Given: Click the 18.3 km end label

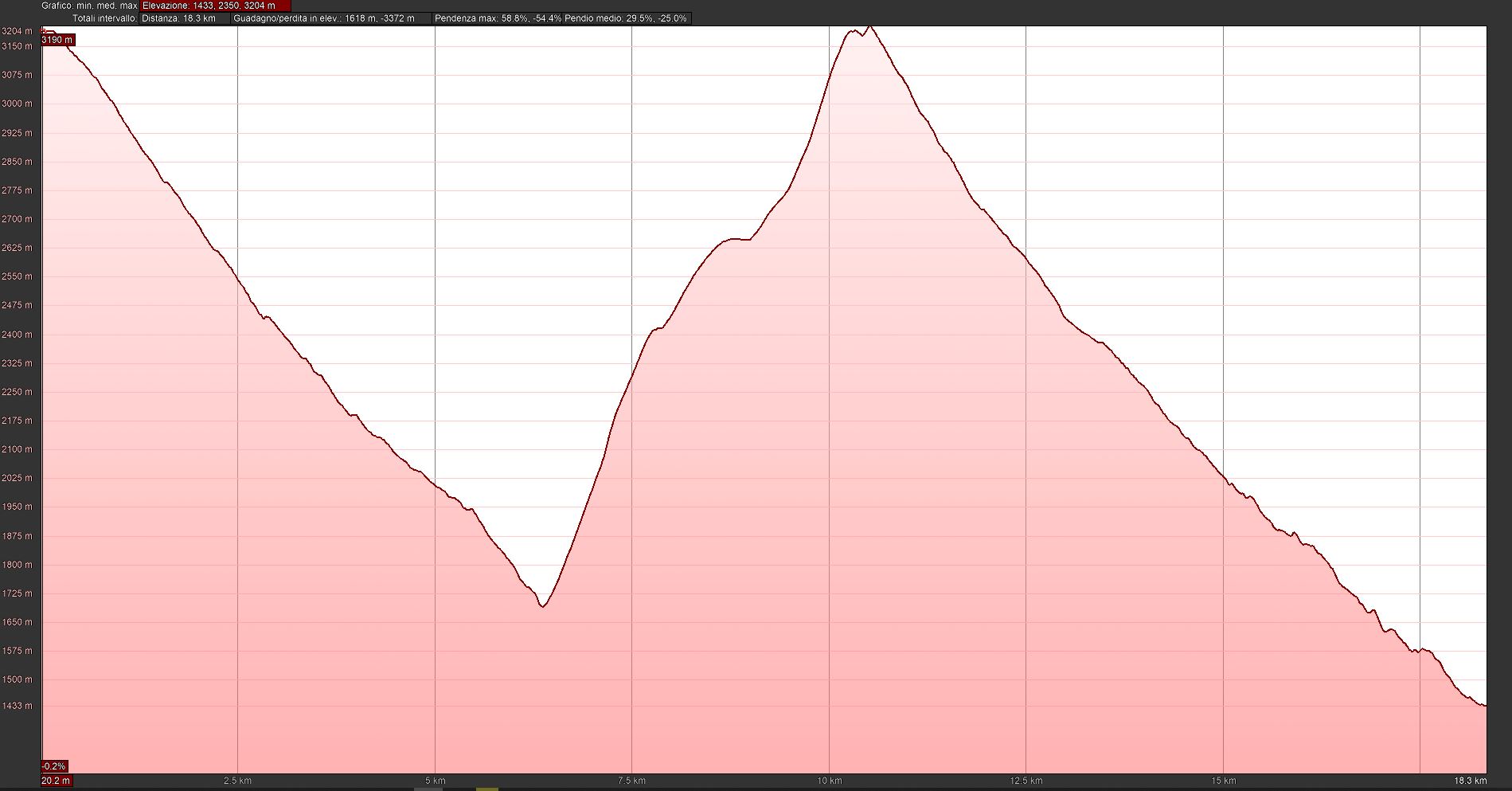Looking at the screenshot, I should 1470,781.
